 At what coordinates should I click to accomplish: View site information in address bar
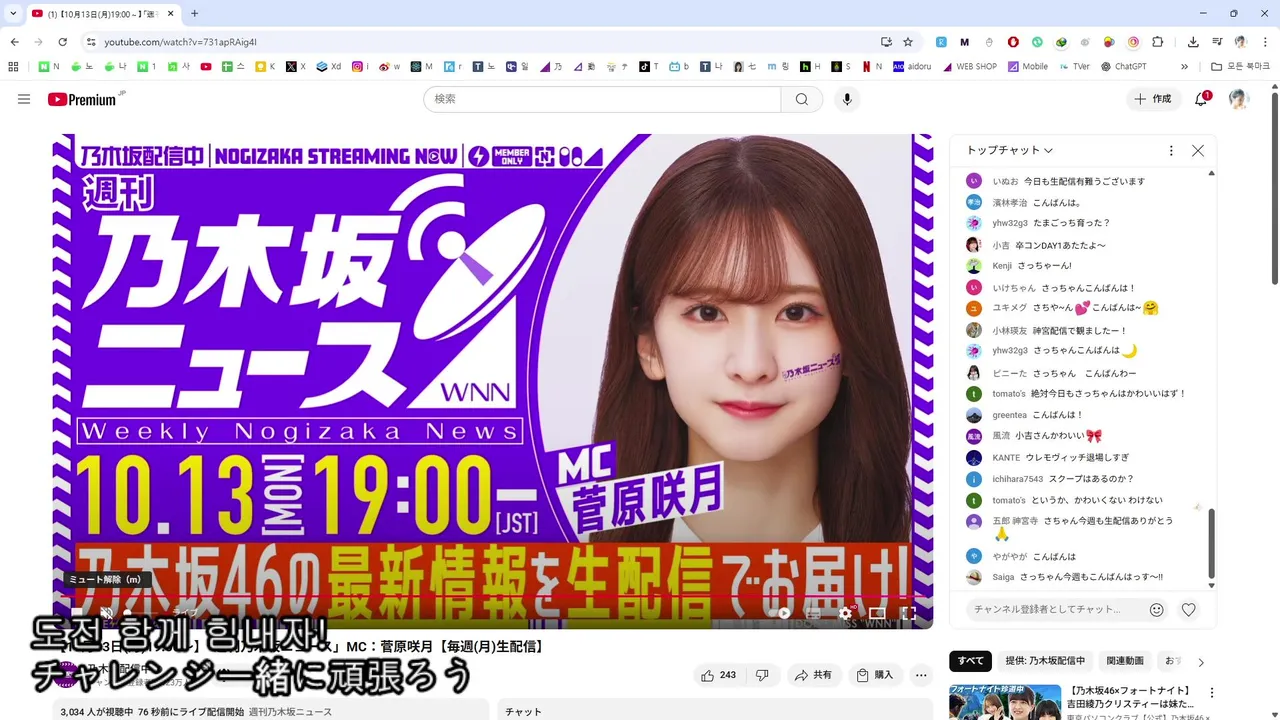(x=91, y=42)
